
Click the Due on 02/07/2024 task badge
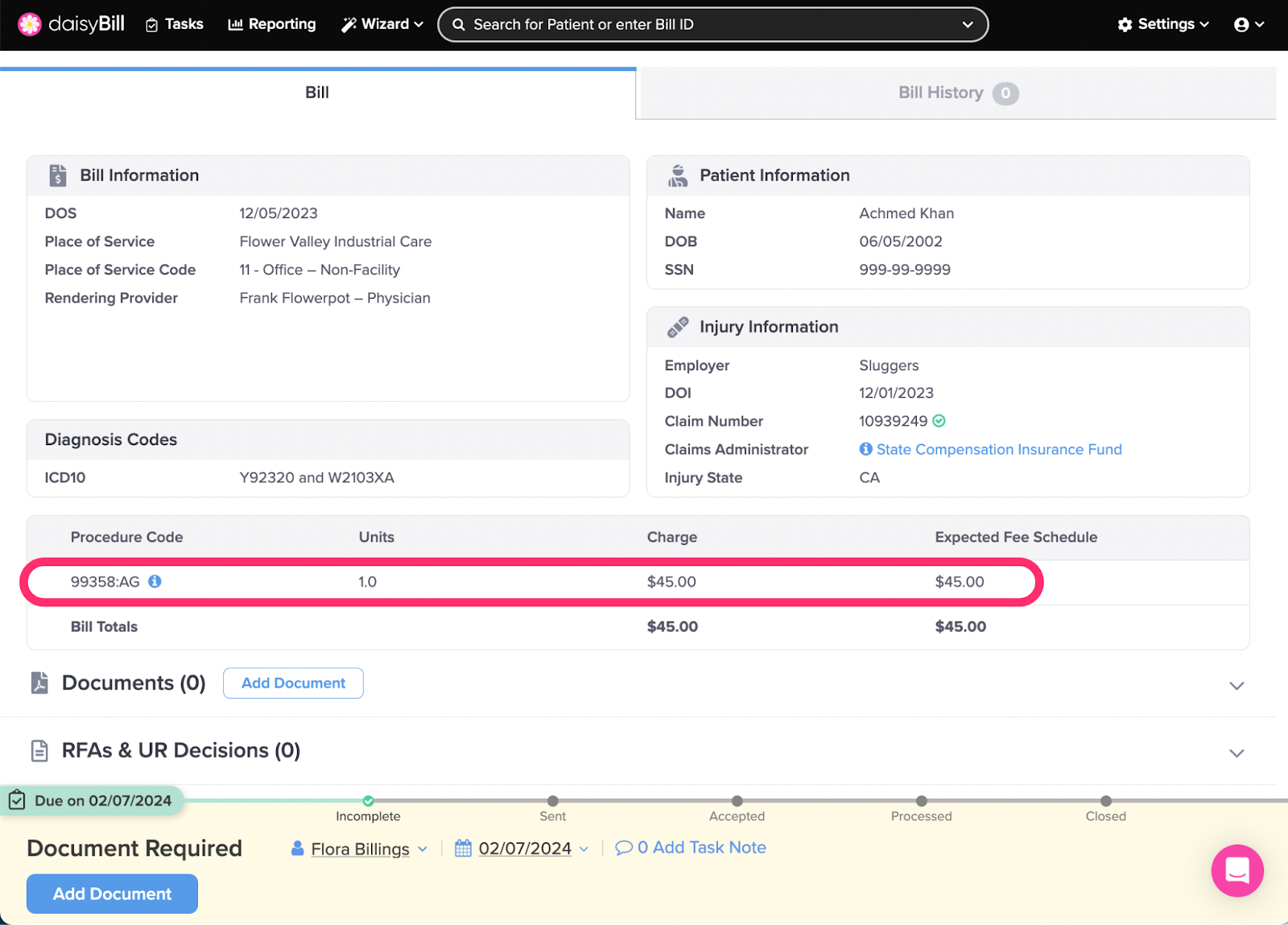[x=92, y=800]
